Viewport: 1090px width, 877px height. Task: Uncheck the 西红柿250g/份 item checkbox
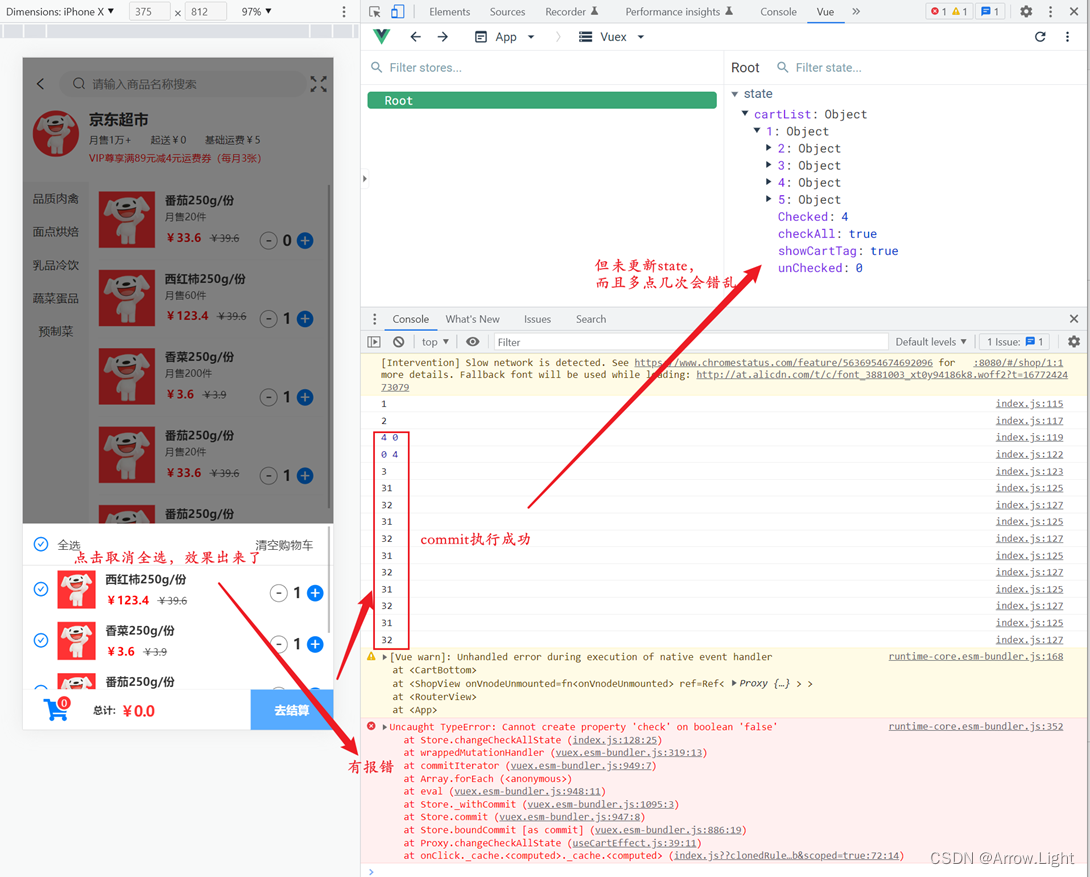click(40, 589)
